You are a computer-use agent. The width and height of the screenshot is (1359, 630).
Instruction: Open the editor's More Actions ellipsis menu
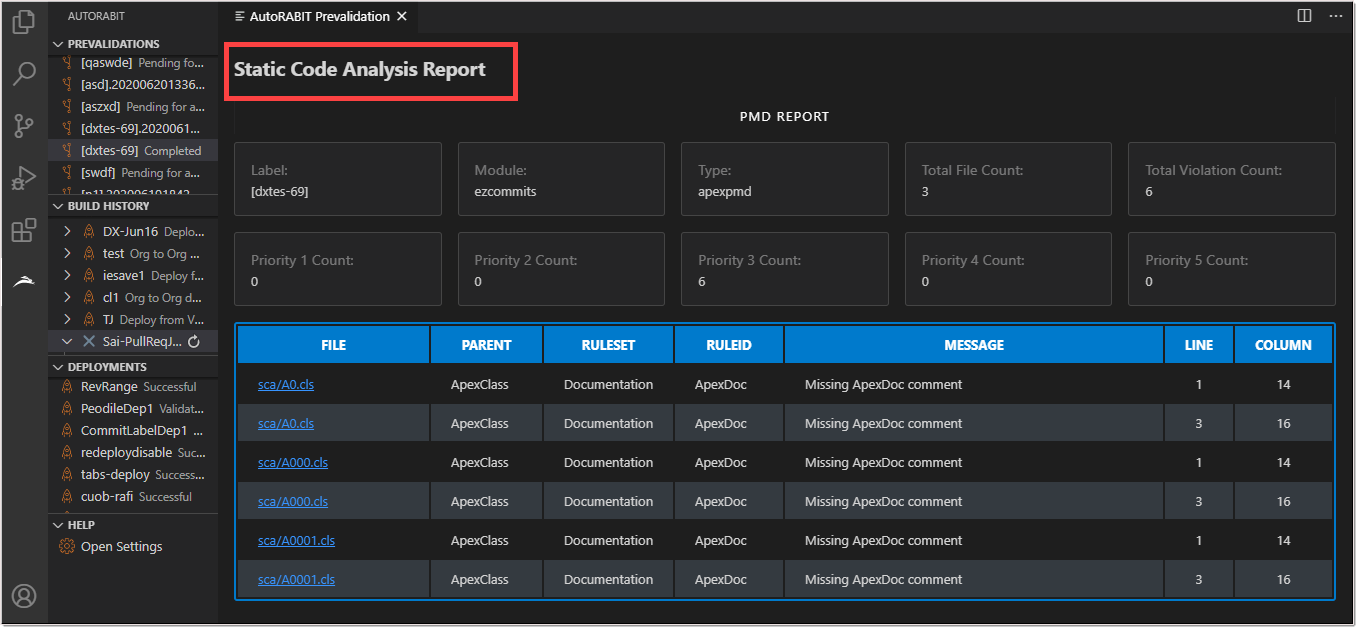[1336, 15]
